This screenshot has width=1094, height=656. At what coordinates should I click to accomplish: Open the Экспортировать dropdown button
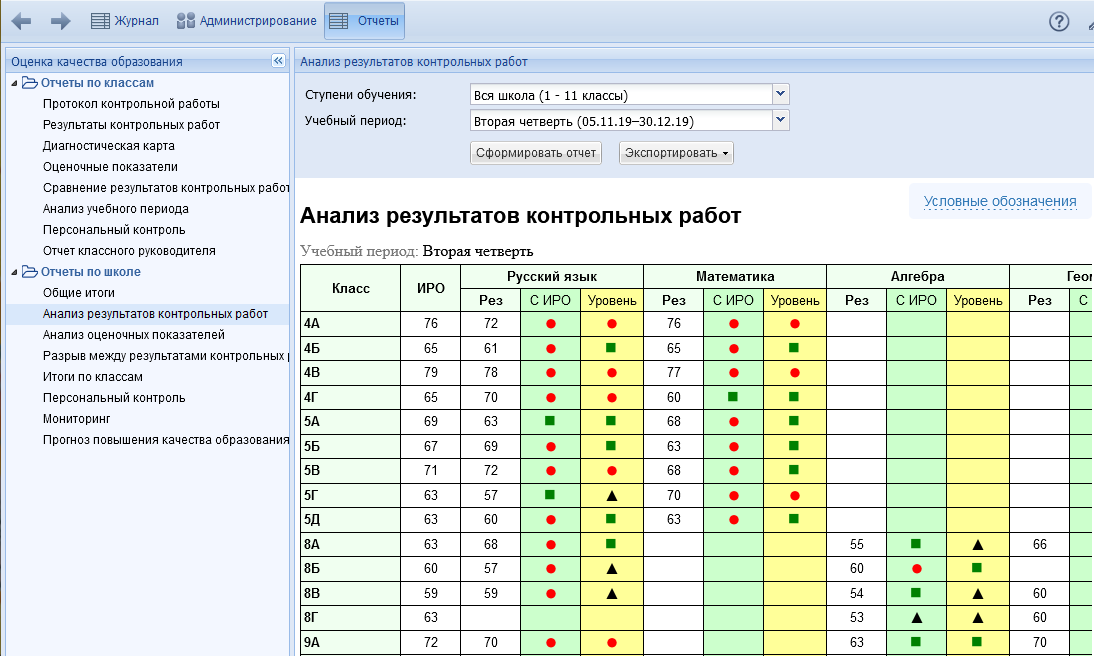676,153
